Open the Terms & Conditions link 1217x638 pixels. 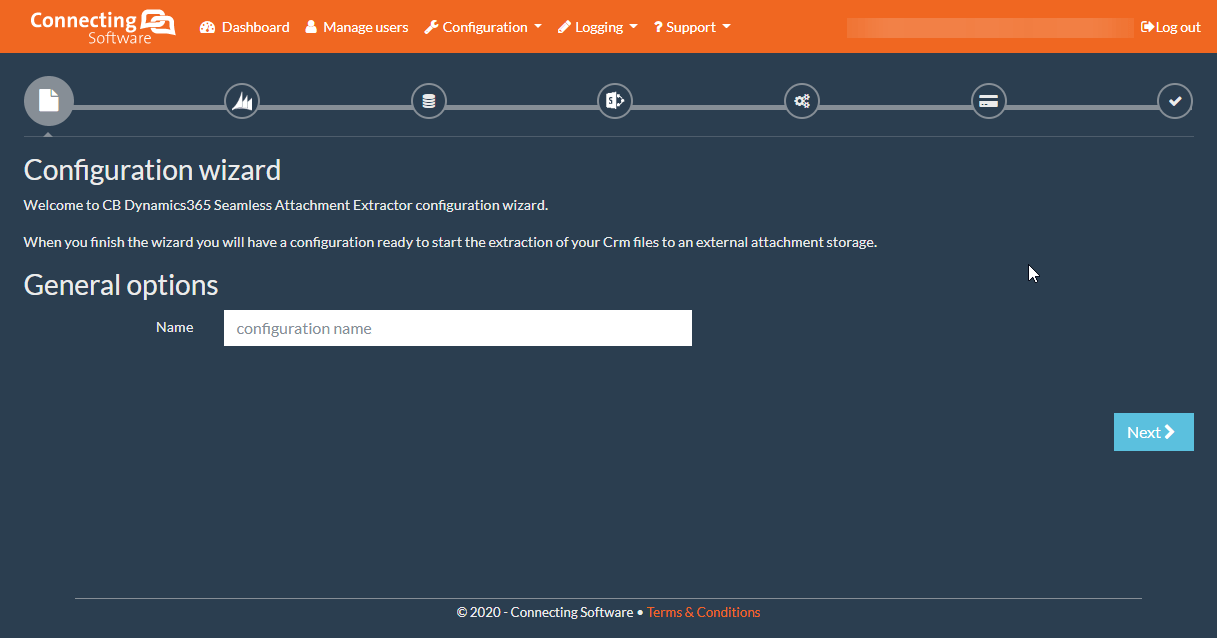pyautogui.click(x=703, y=612)
